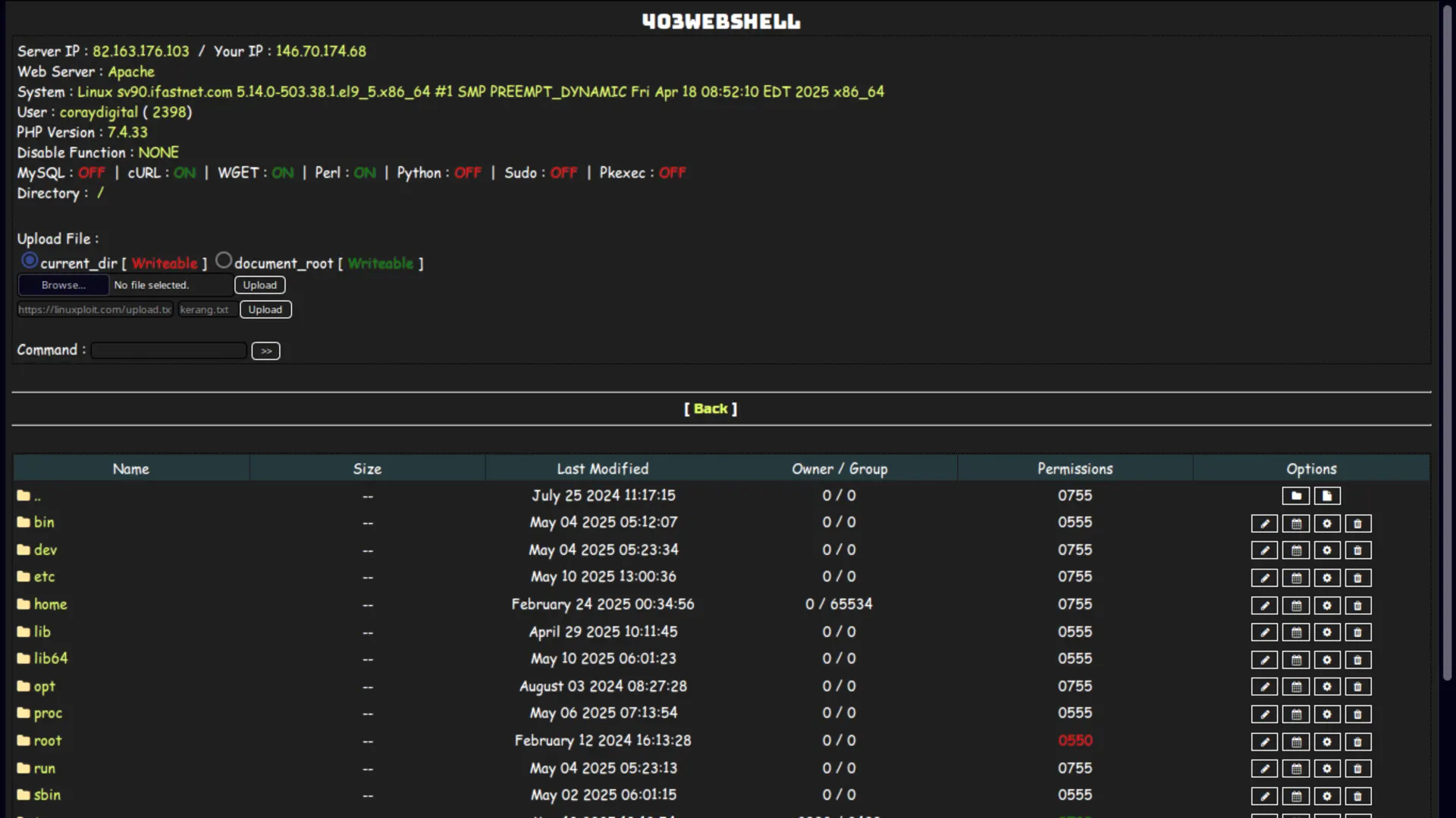Image resolution: width=1456 pixels, height=818 pixels.
Task: Open the sbin folder
Action: tap(47, 794)
